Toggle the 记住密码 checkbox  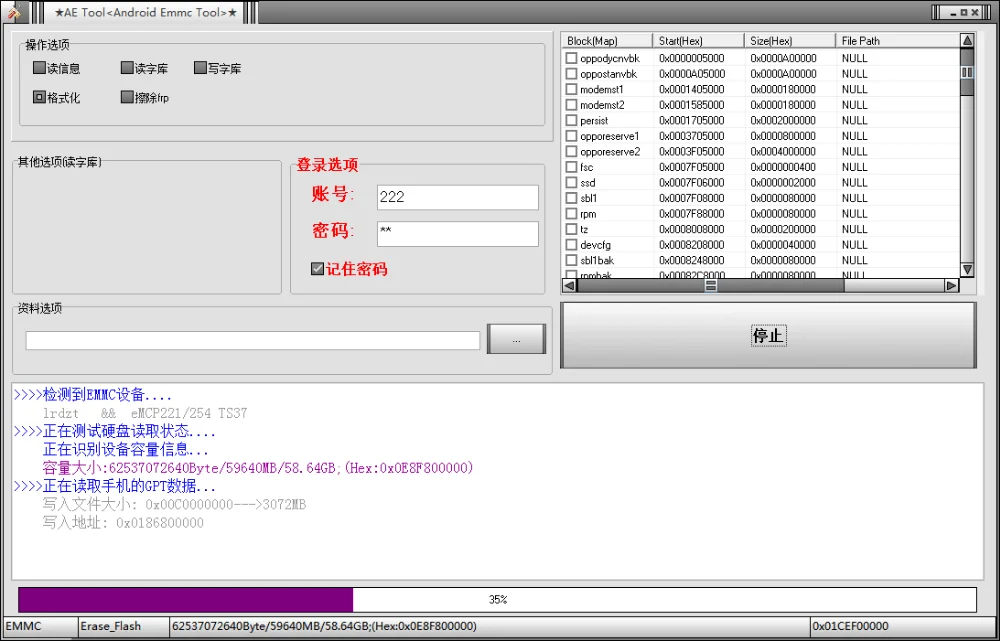click(317, 269)
